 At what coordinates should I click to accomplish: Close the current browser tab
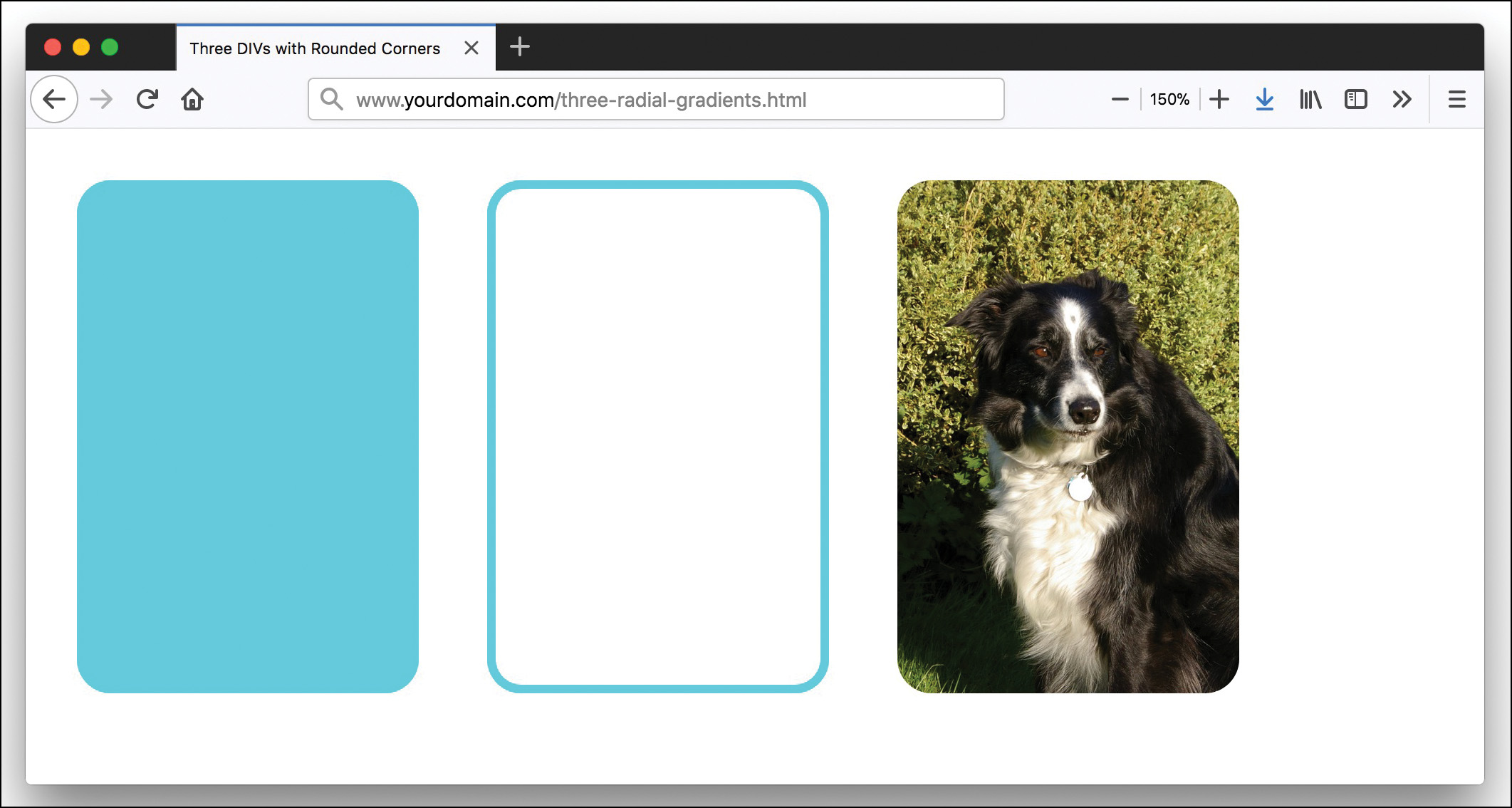tap(471, 48)
